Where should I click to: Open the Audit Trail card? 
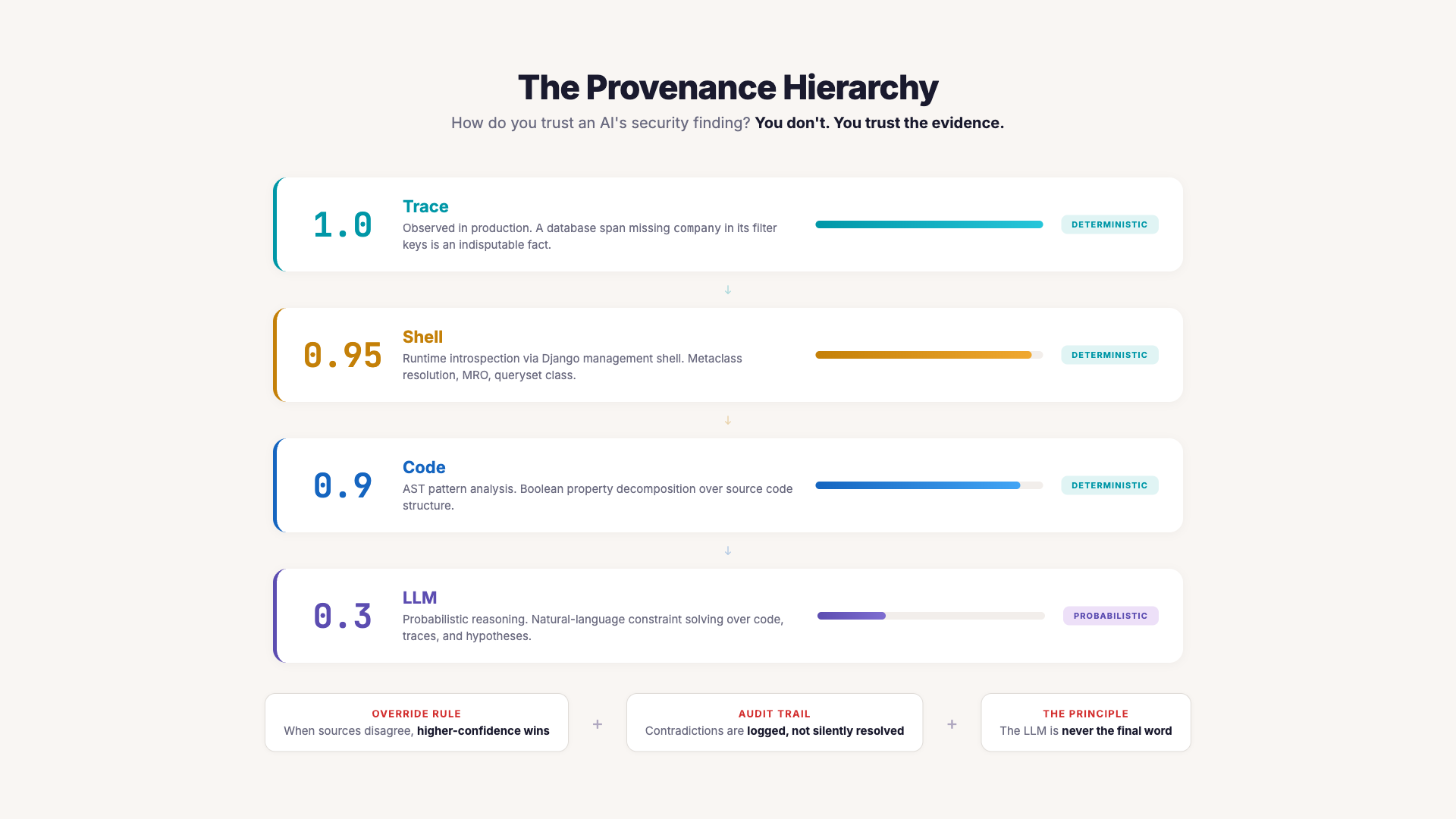click(774, 723)
